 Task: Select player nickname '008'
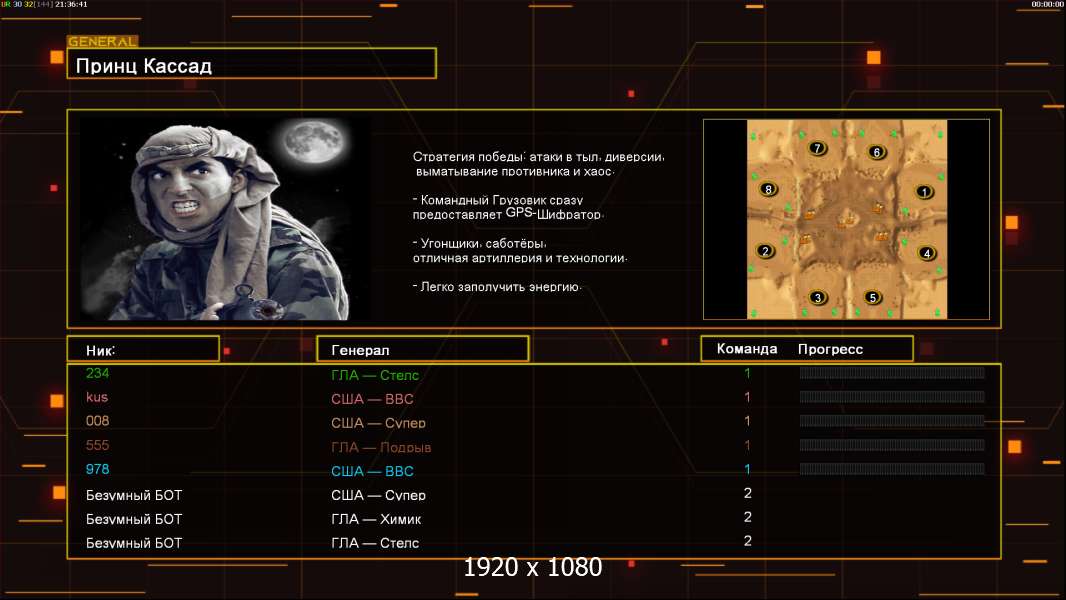(x=97, y=421)
